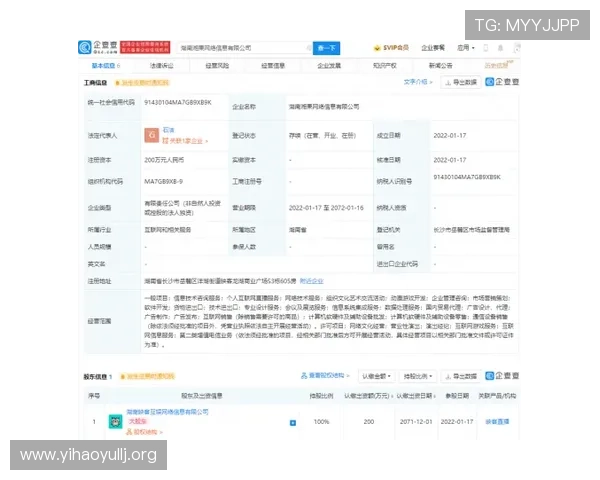
Task: Click the red official registry banner badge
Action: tap(145, 47)
